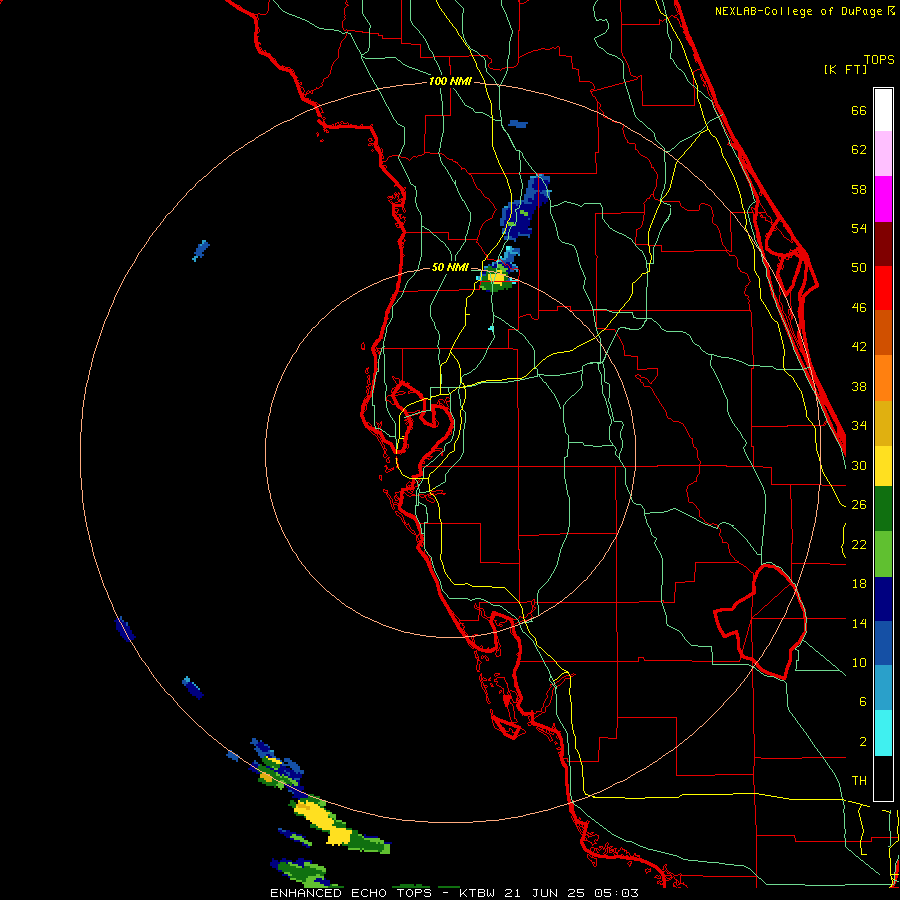The height and width of the screenshot is (900, 900).
Task: Pick the navy swatch in the color scale
Action: 883,599
